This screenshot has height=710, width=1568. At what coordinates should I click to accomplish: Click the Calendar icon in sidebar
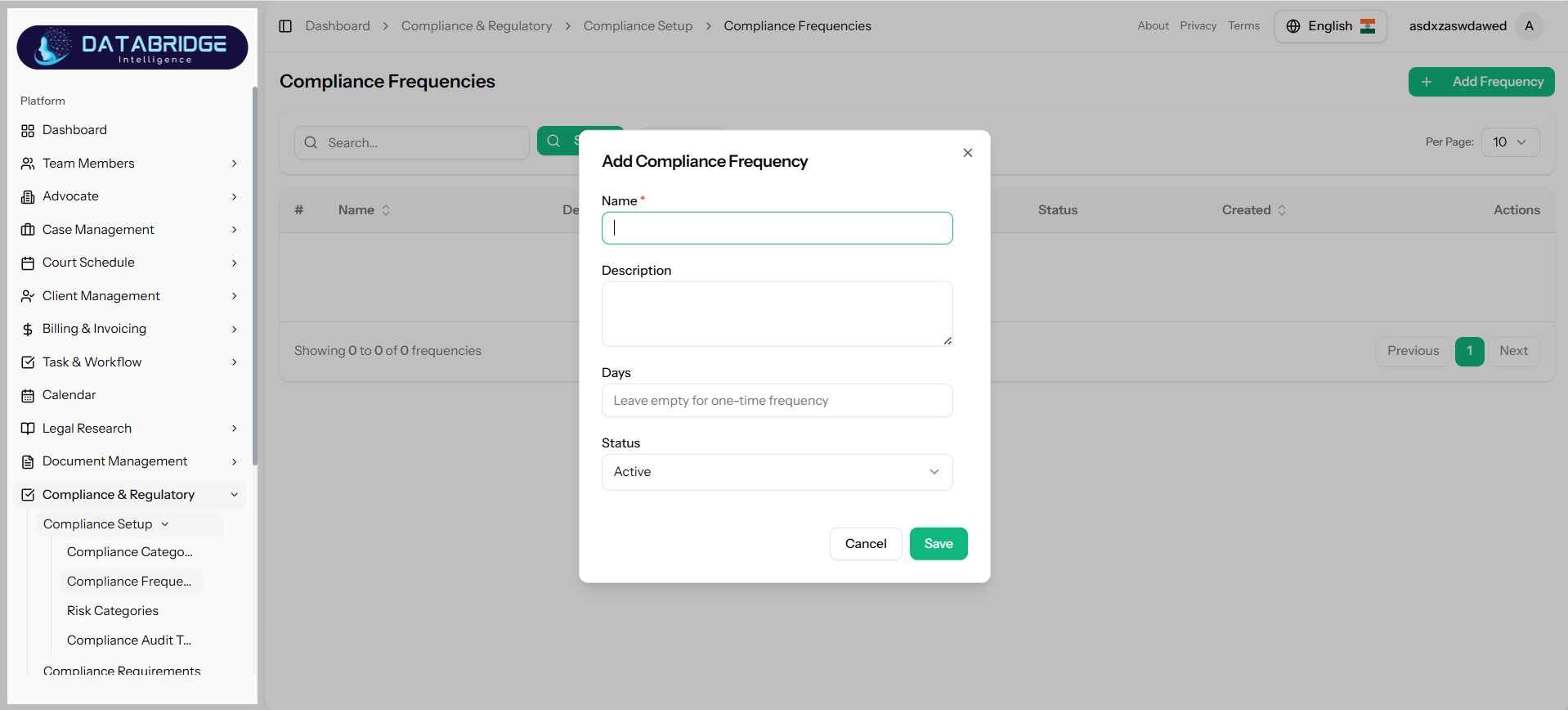click(x=28, y=396)
